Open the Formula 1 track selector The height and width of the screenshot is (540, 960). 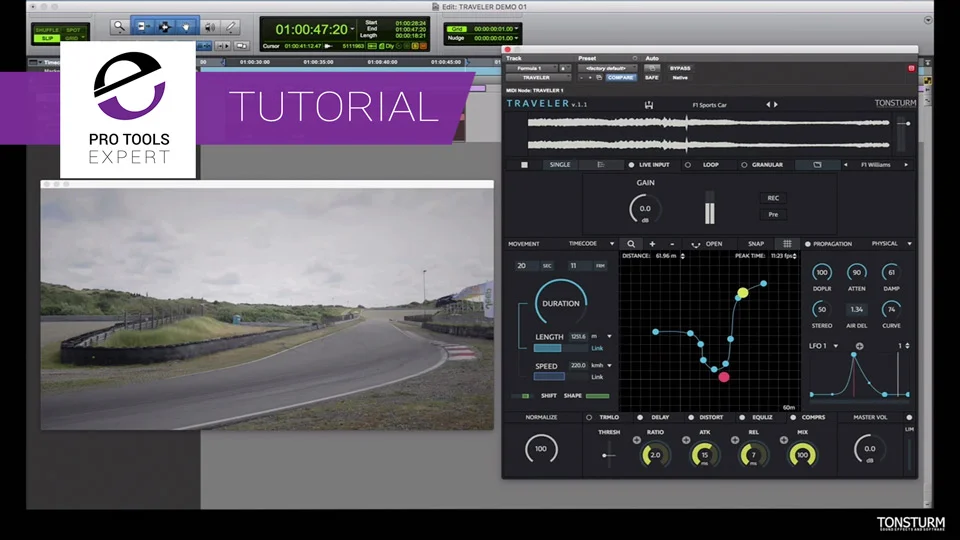coord(532,68)
